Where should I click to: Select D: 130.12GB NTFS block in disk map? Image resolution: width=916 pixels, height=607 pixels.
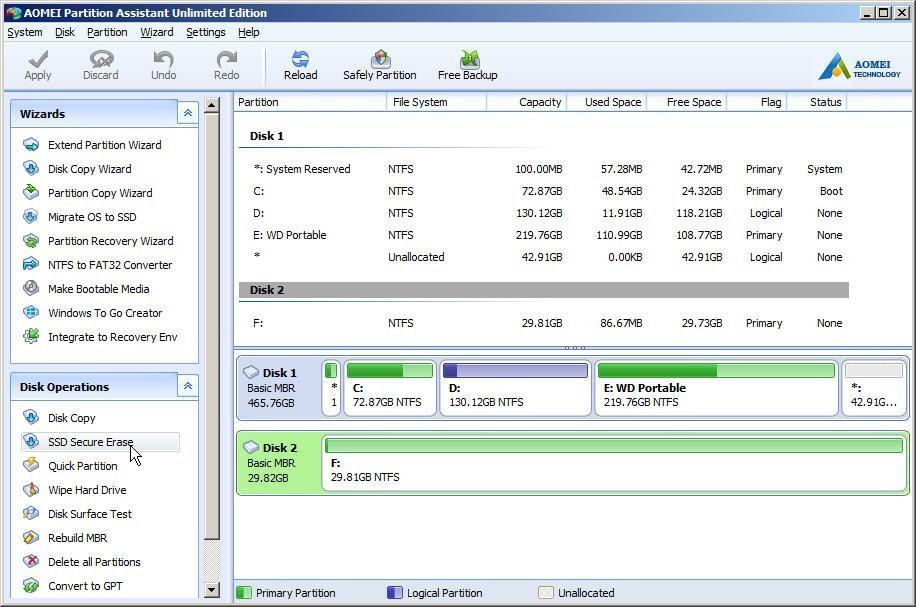click(515, 388)
